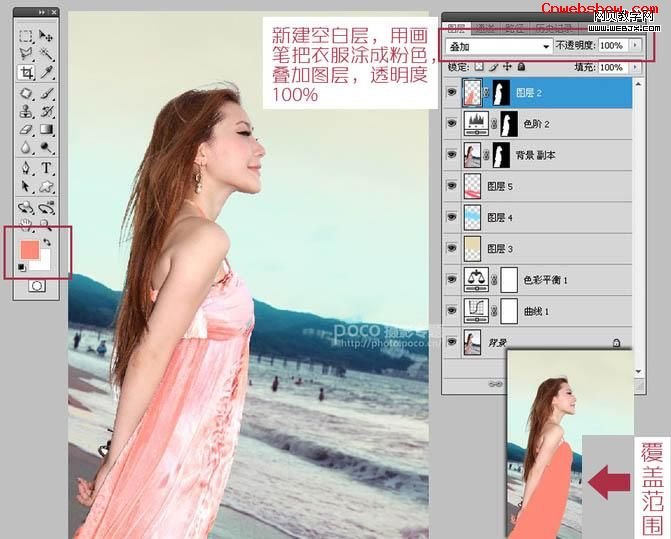
Task: Open the salmon foreground color swatch
Action: [30, 249]
